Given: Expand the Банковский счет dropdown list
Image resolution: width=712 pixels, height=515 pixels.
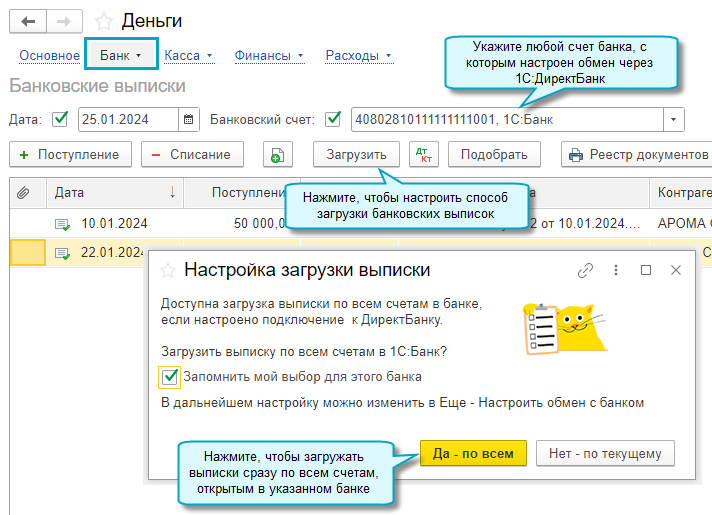Looking at the screenshot, I should click(674, 119).
